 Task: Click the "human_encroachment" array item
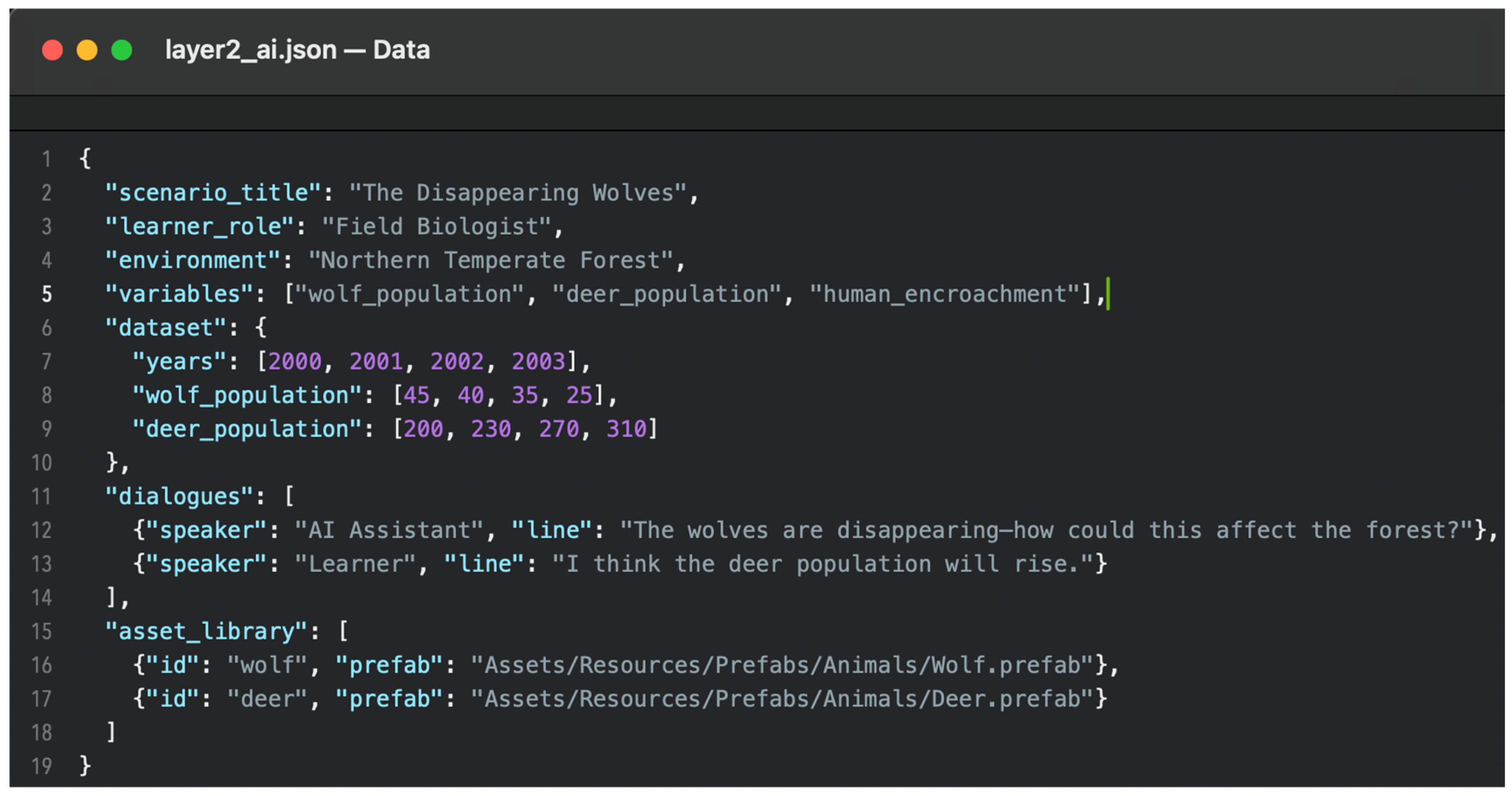click(x=945, y=295)
